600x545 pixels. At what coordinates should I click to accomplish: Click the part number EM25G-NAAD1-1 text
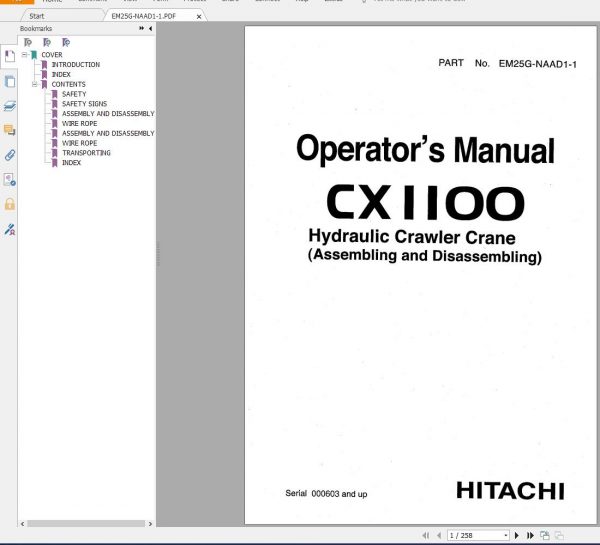pyautogui.click(x=537, y=64)
